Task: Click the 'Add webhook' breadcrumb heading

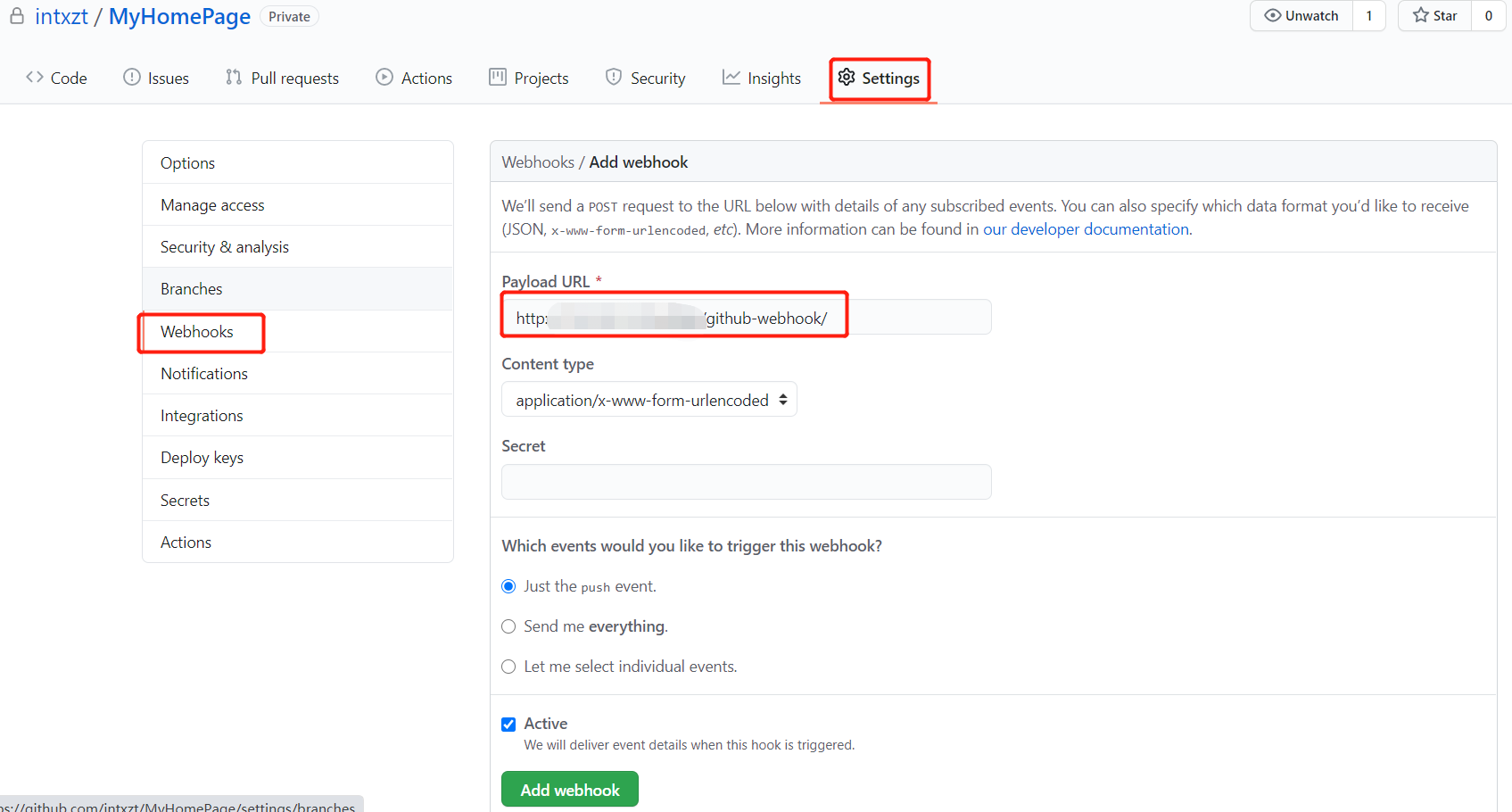Action: [x=639, y=162]
